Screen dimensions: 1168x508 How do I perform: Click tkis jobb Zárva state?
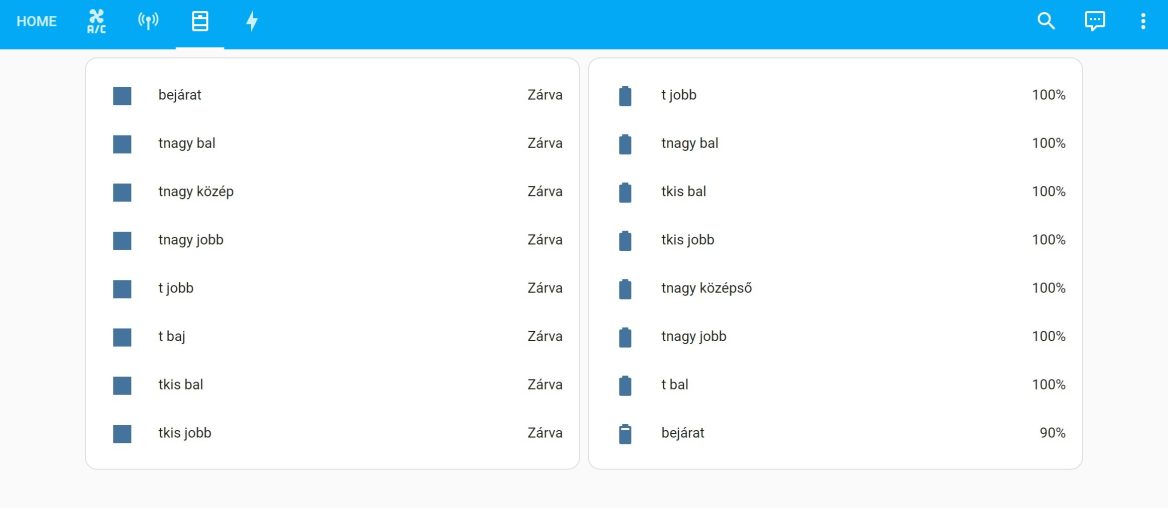545,433
